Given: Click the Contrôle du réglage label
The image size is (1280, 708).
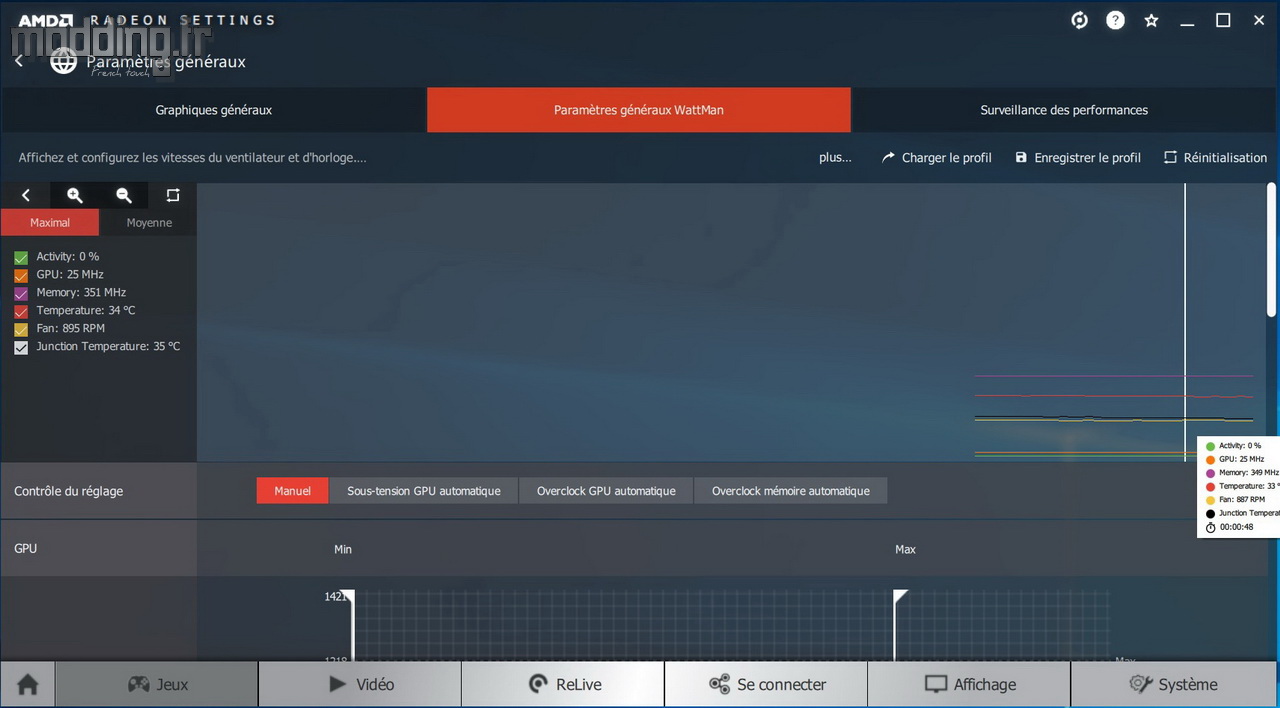Looking at the screenshot, I should (x=68, y=491).
